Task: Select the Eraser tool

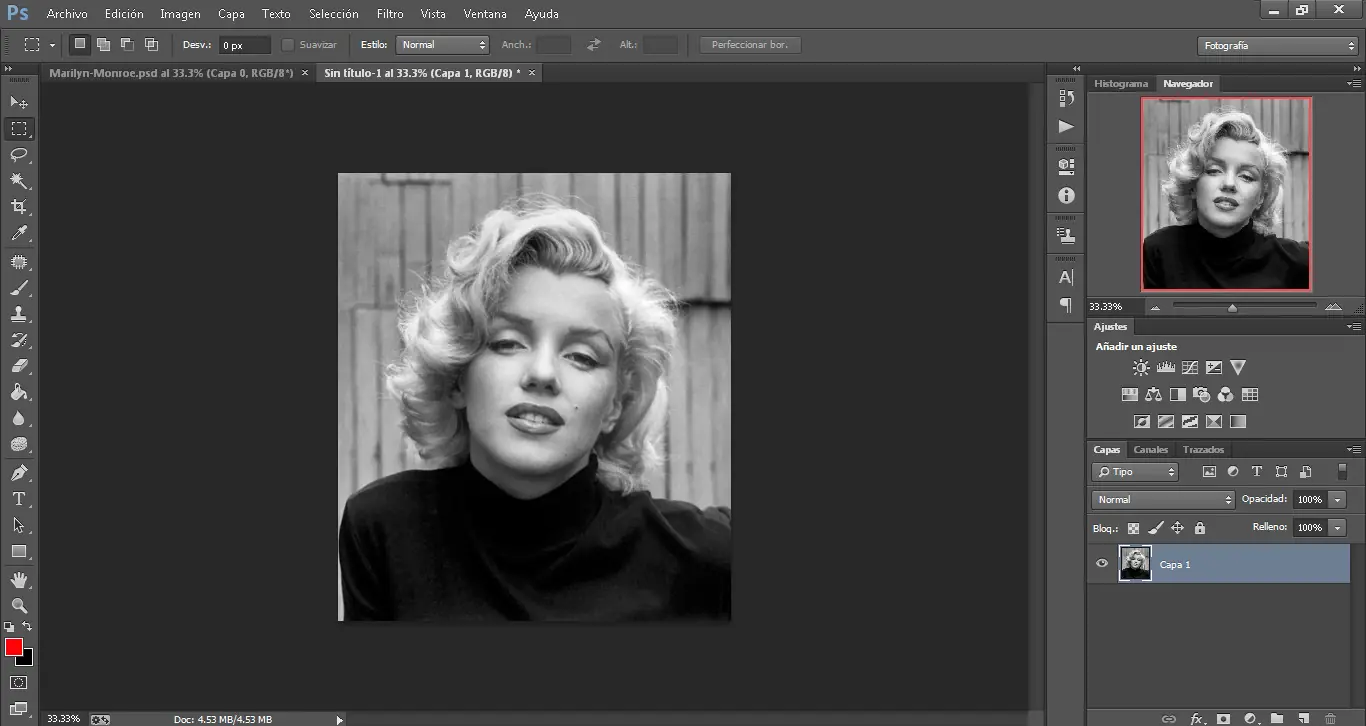Action: [19, 366]
